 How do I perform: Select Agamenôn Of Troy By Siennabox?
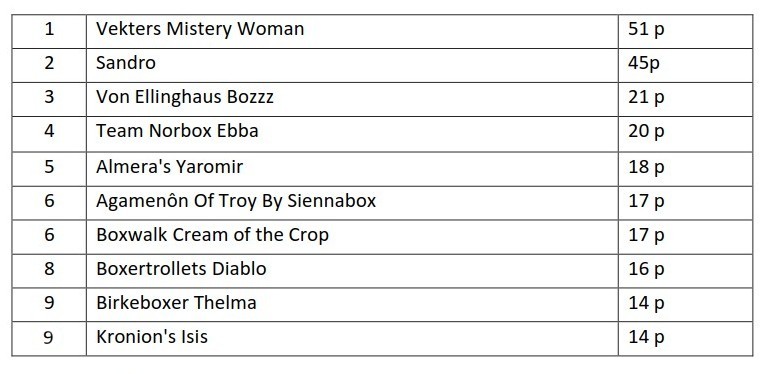352,203
